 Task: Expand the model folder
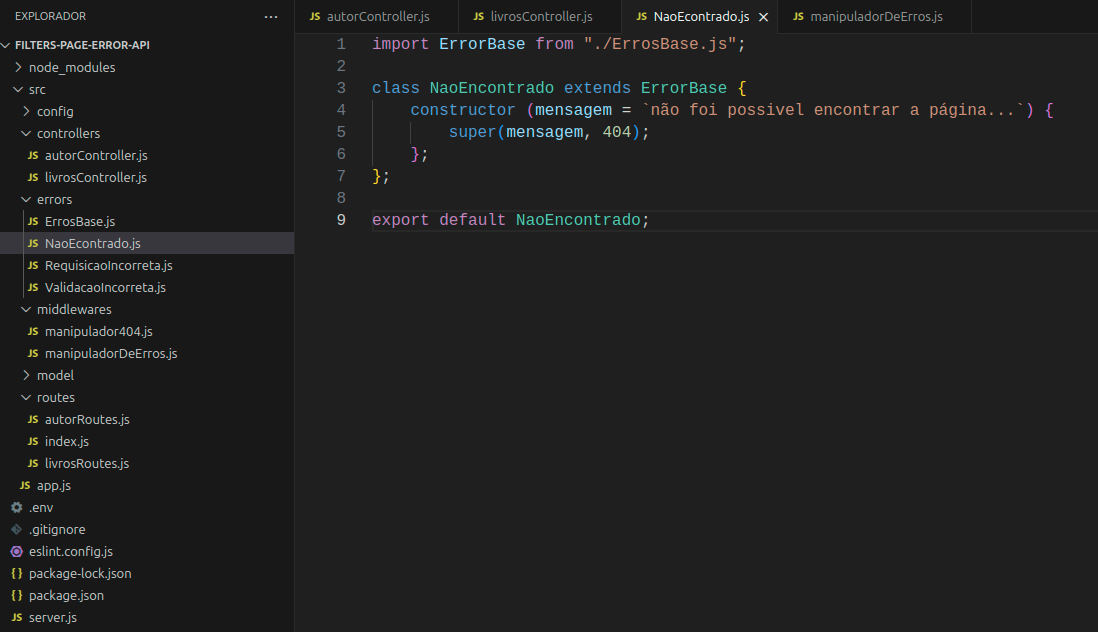(x=55, y=375)
